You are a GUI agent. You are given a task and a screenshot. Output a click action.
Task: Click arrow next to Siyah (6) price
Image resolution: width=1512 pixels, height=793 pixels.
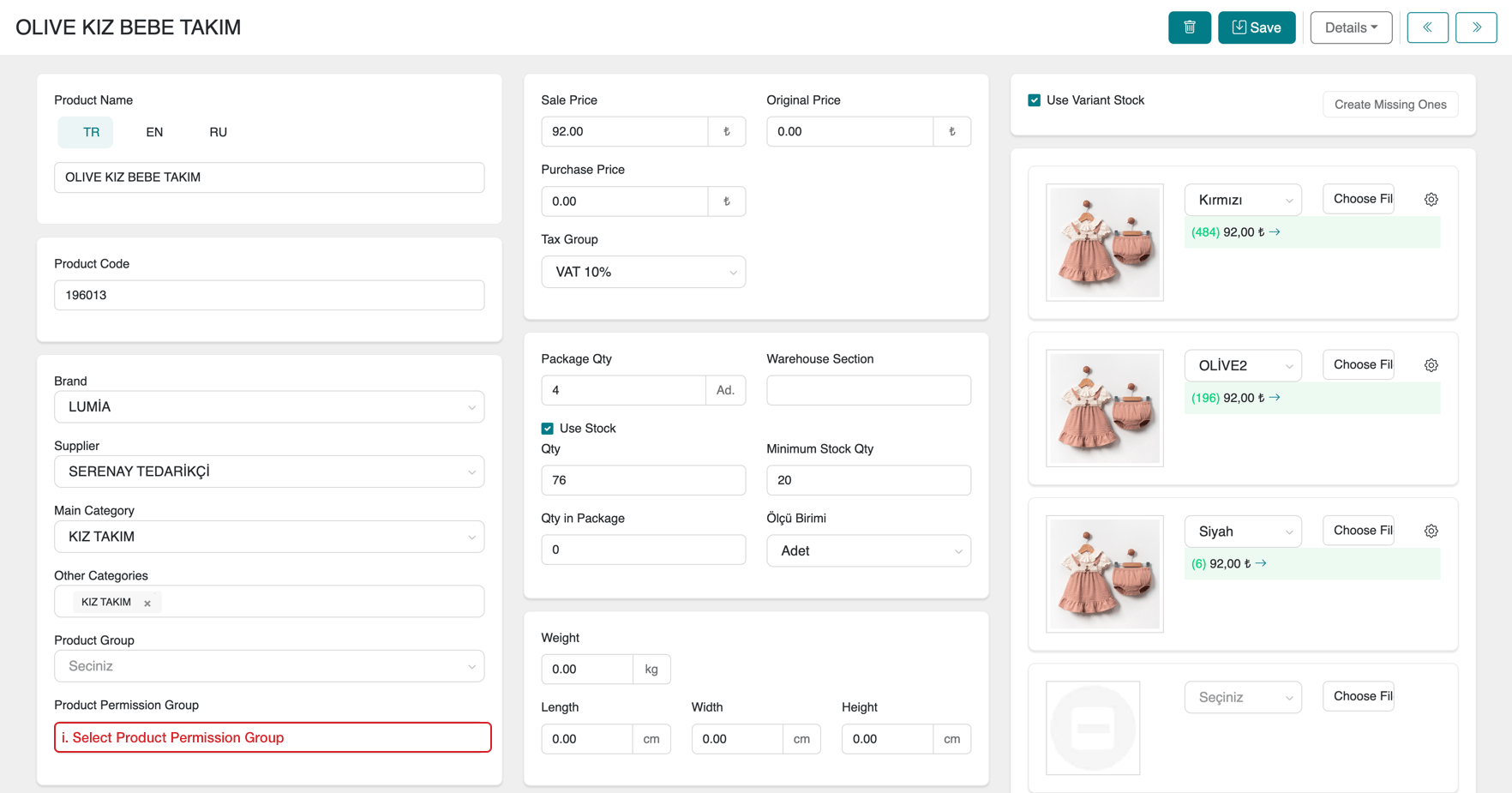(x=1261, y=564)
